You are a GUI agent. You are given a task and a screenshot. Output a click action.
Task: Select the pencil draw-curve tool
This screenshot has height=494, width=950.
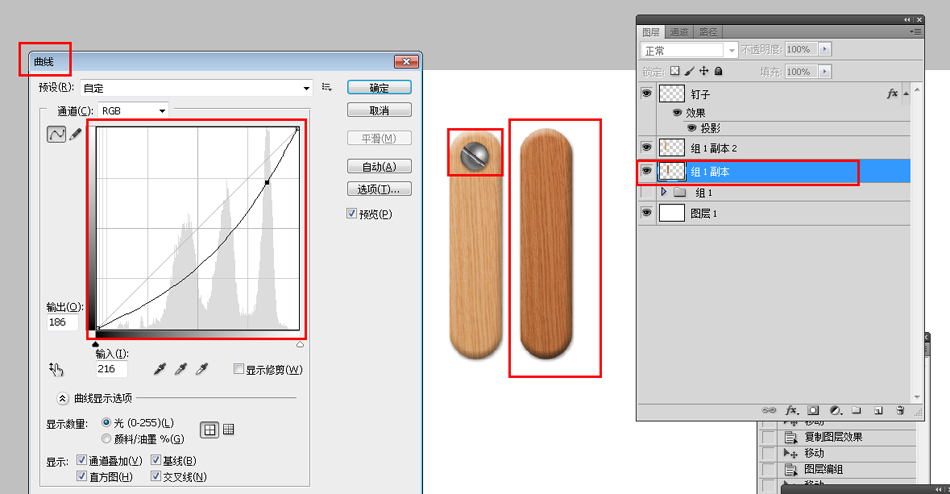[x=76, y=134]
